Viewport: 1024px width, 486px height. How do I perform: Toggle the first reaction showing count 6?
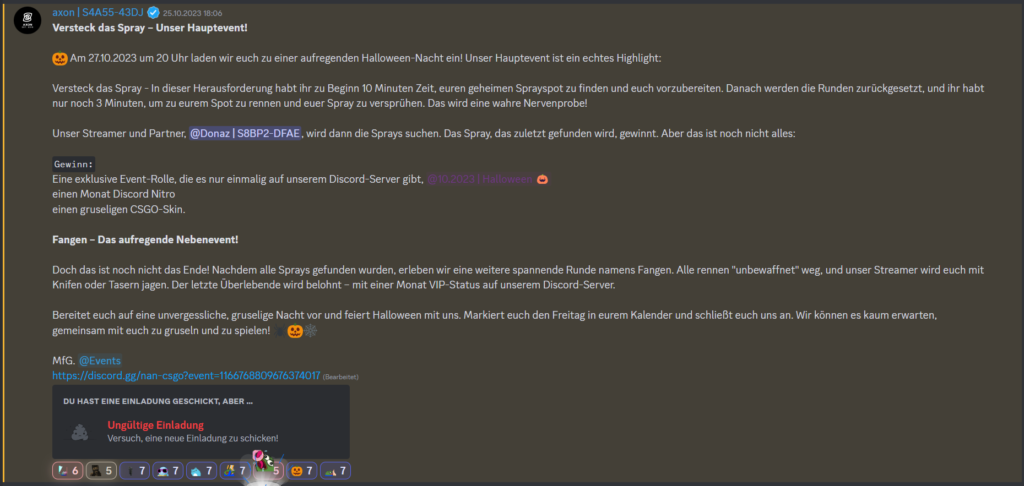pyautogui.click(x=67, y=470)
